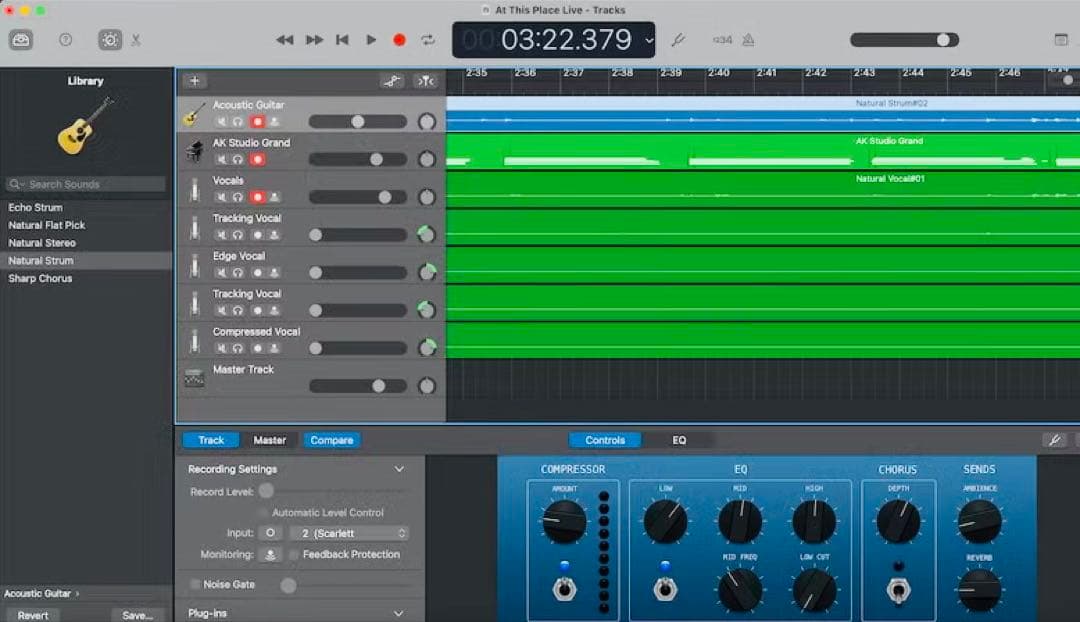The height and width of the screenshot is (622, 1080).
Task: Open Quick Help with the question mark icon
Action: (x=65, y=40)
